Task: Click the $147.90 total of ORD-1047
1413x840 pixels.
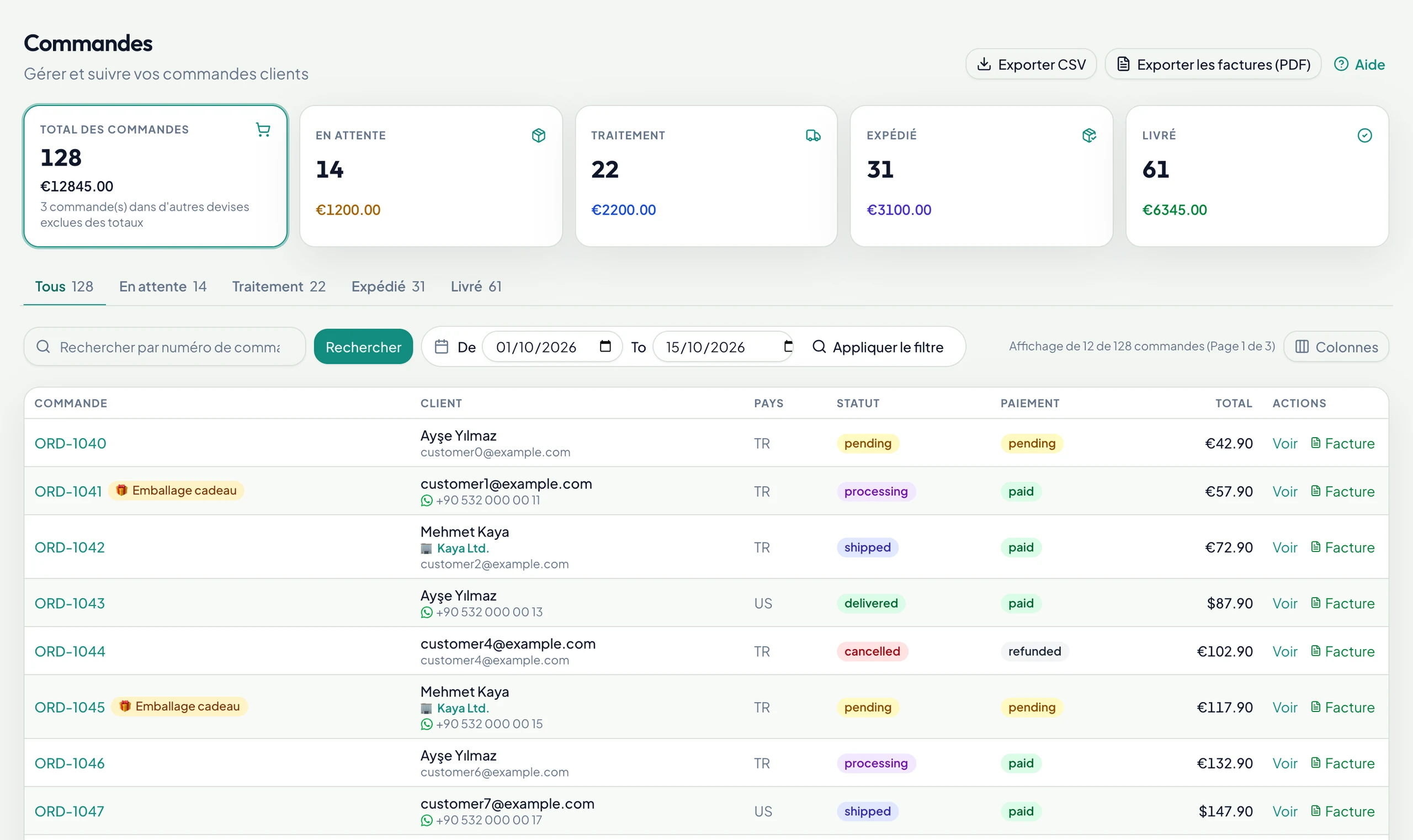Action: pos(1225,812)
